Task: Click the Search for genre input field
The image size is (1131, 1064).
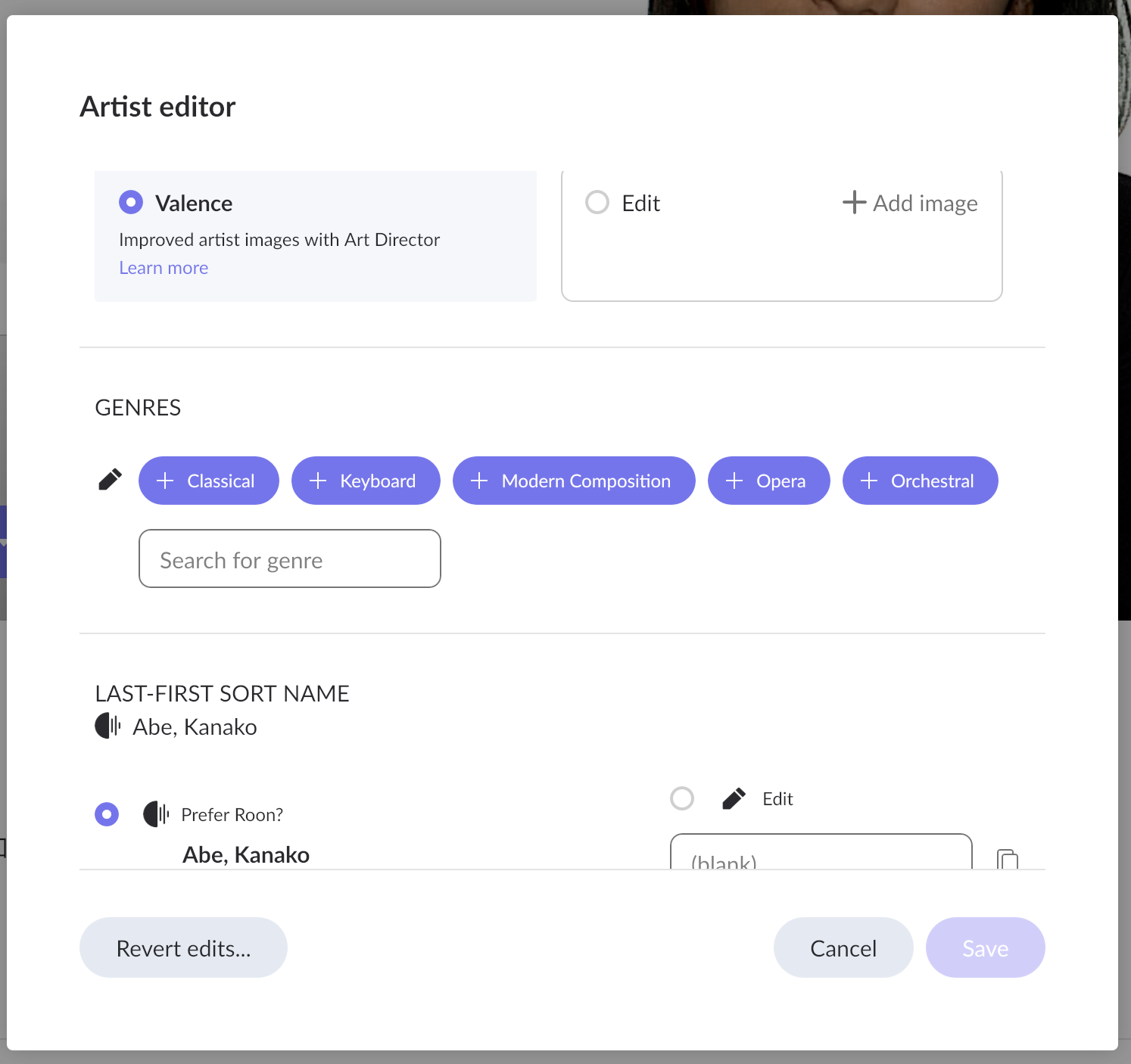Action: tap(289, 559)
